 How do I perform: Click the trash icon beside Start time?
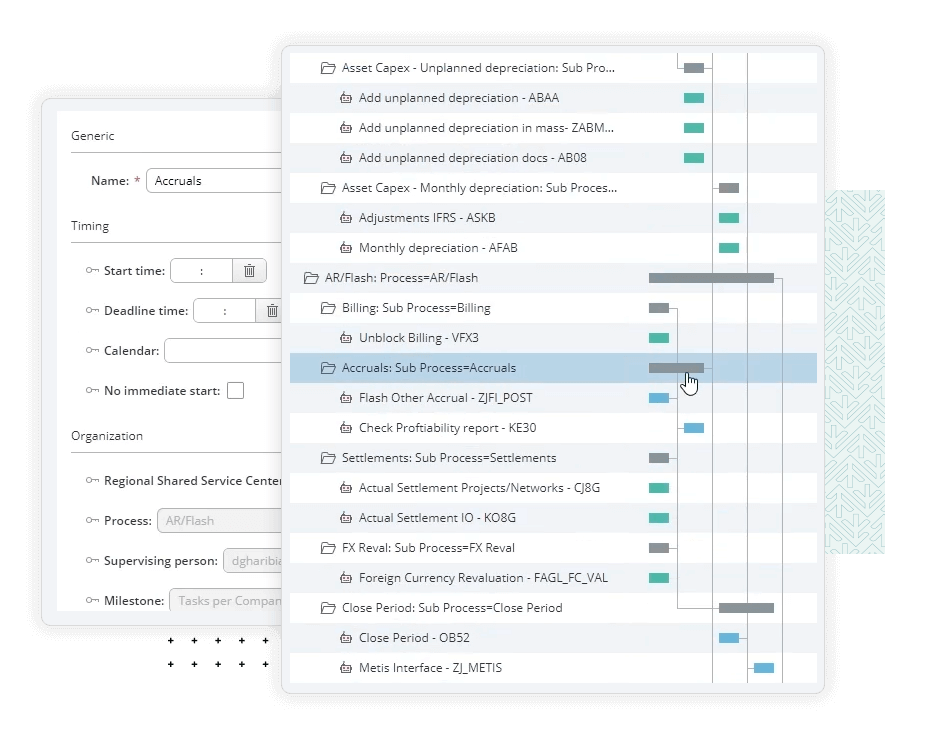pos(249,270)
